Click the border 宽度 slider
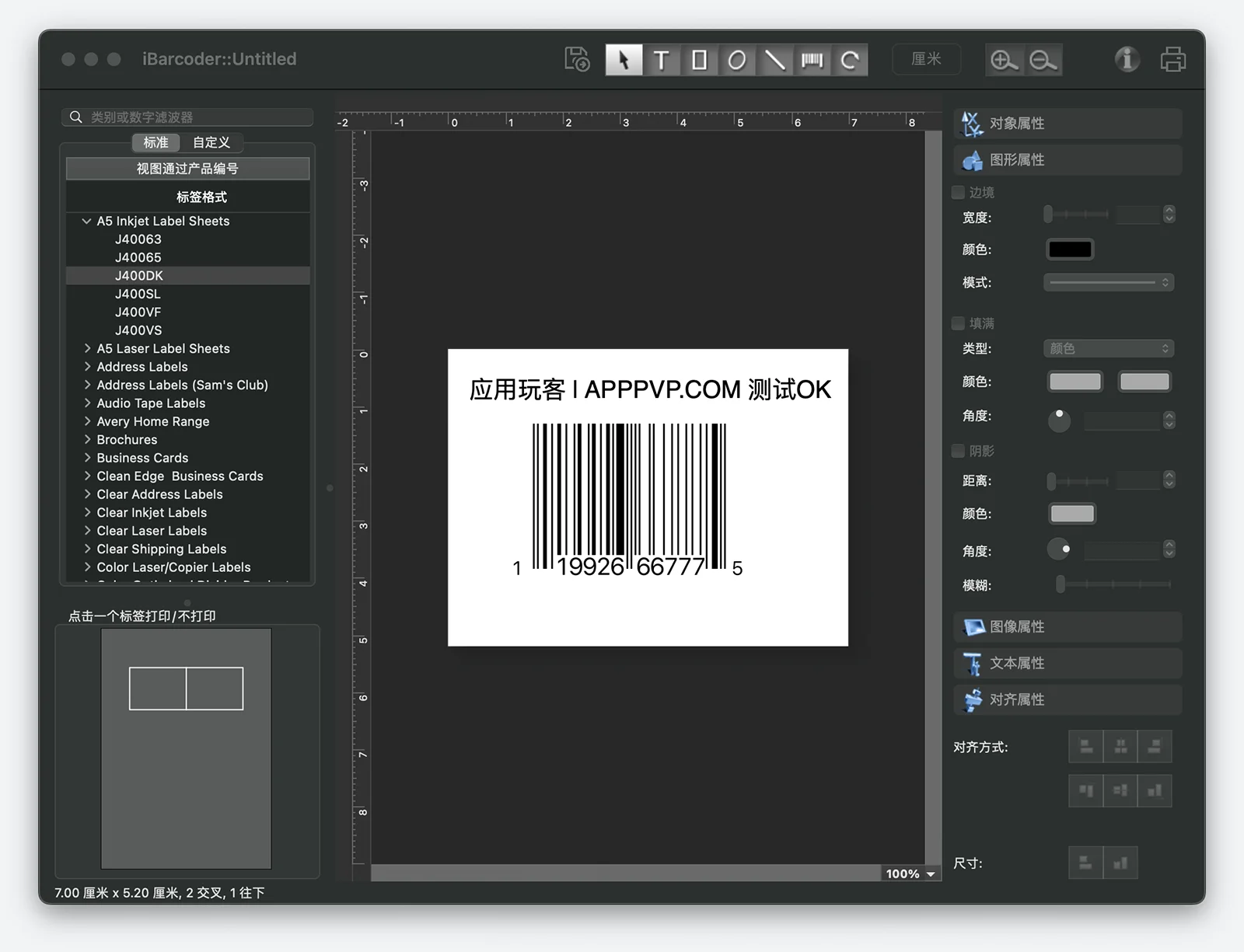Screen dimensions: 1244x952 coord(1077,214)
